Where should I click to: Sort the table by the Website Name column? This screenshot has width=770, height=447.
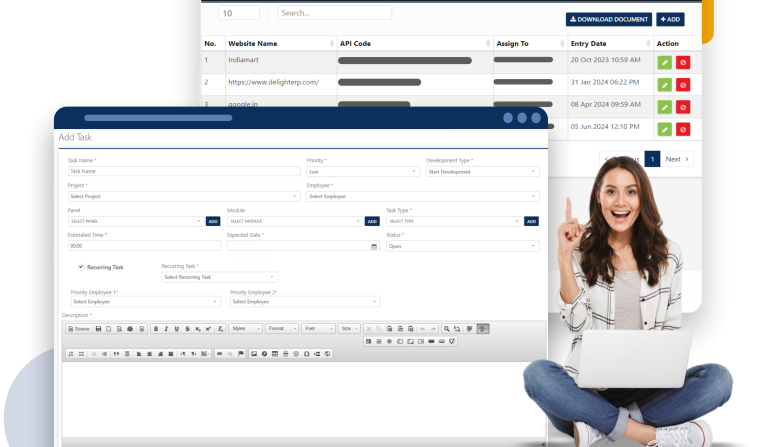click(x=281, y=43)
